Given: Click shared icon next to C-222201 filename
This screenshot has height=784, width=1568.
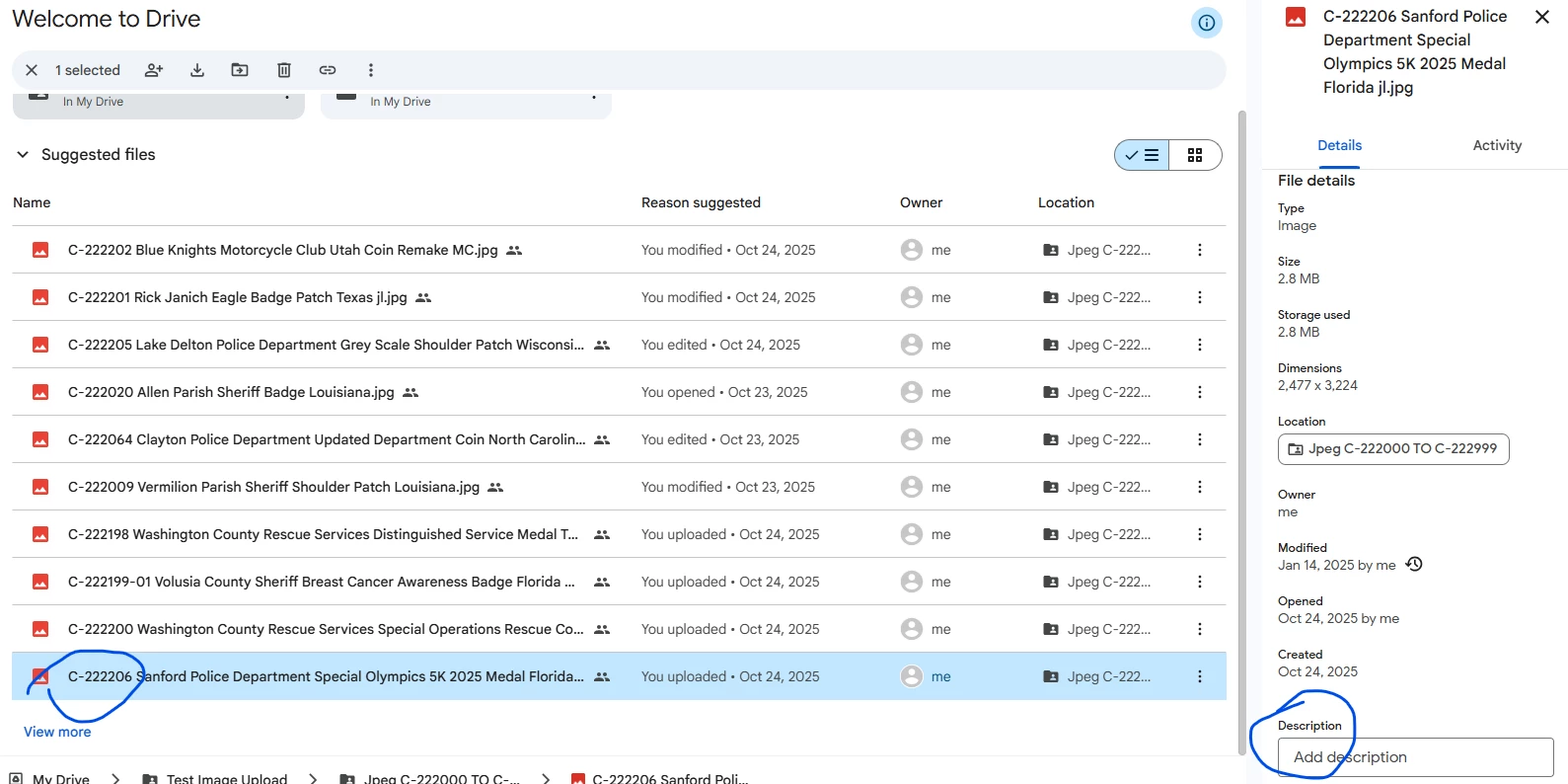Looking at the screenshot, I should (423, 298).
